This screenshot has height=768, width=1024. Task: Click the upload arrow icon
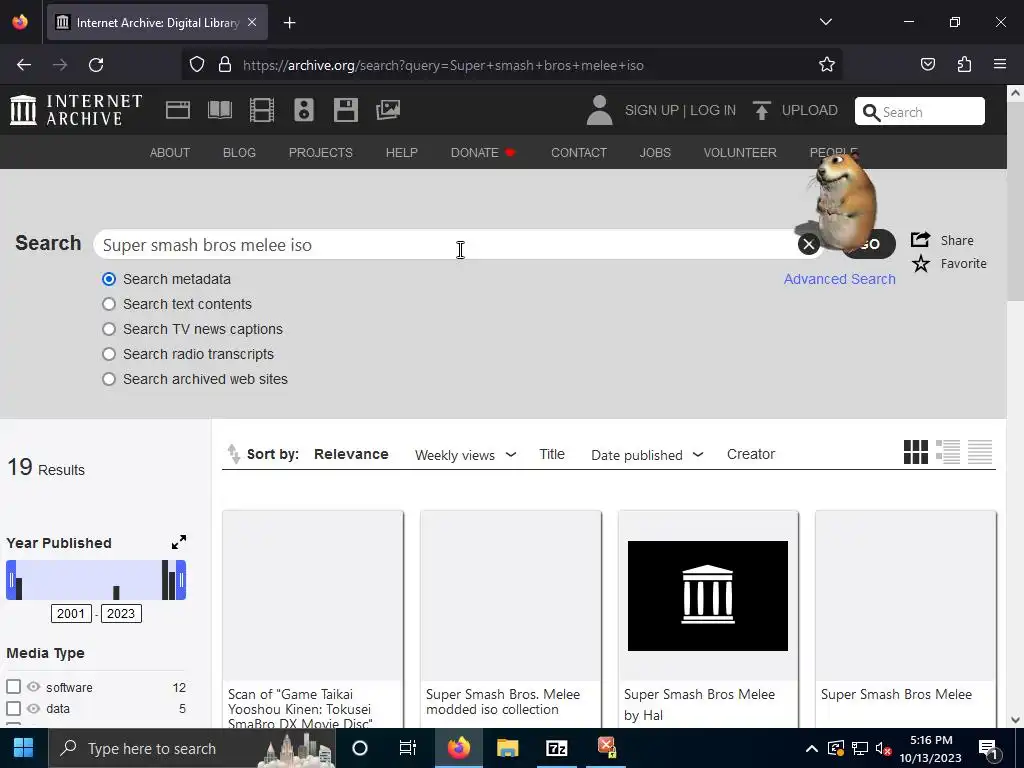[761, 110]
